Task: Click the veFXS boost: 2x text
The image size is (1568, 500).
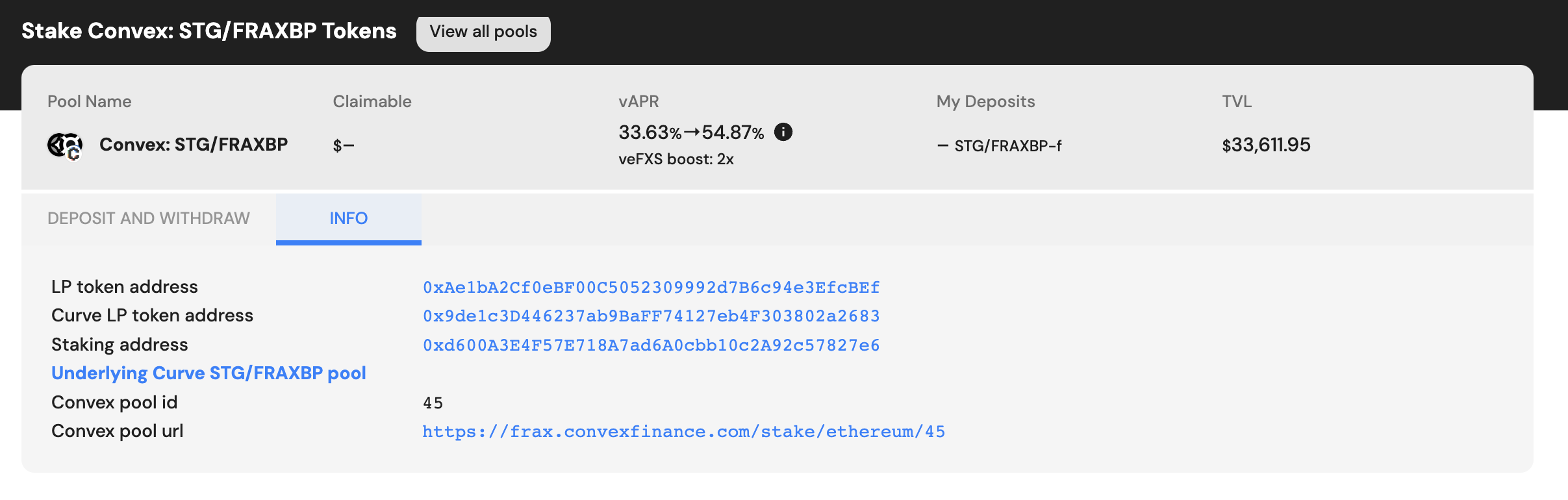Action: (x=676, y=160)
